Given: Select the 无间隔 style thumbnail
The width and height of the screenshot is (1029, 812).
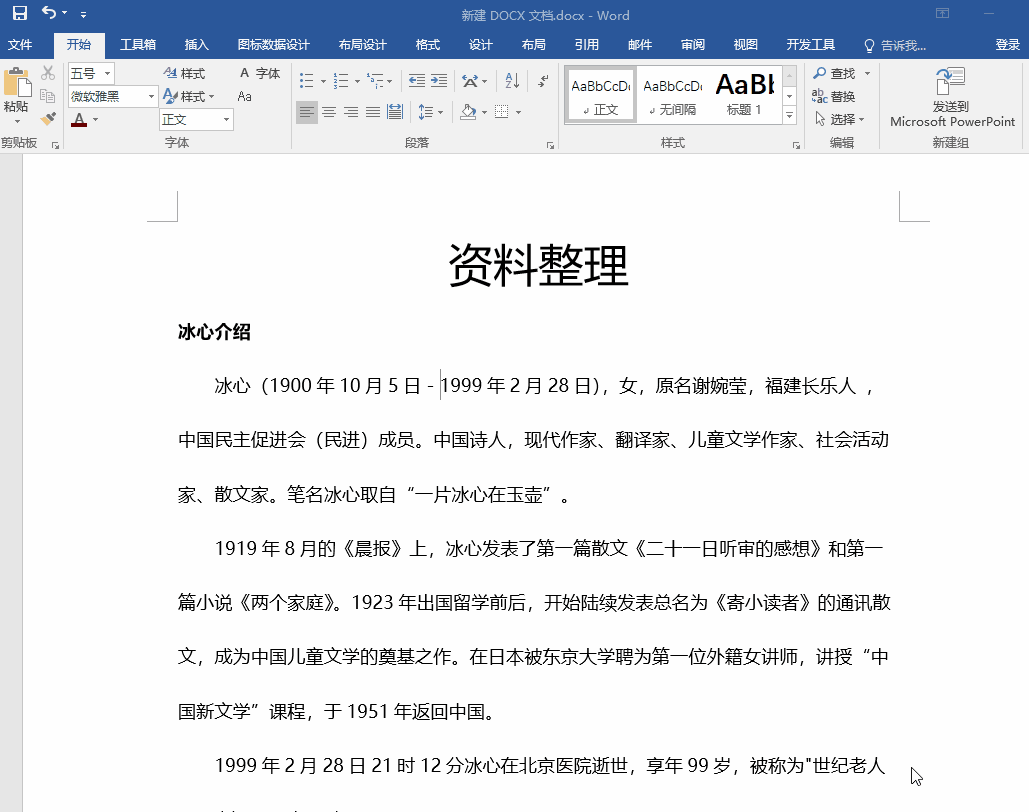Looking at the screenshot, I should 673,95.
